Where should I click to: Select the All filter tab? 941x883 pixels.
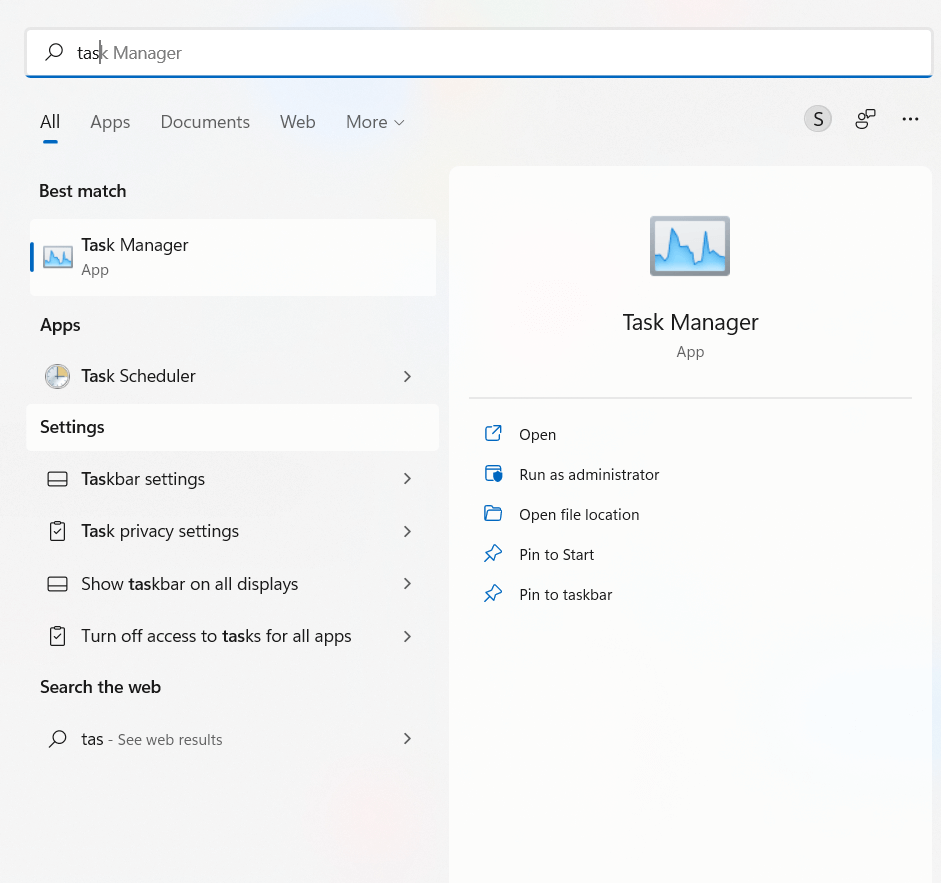coord(50,122)
